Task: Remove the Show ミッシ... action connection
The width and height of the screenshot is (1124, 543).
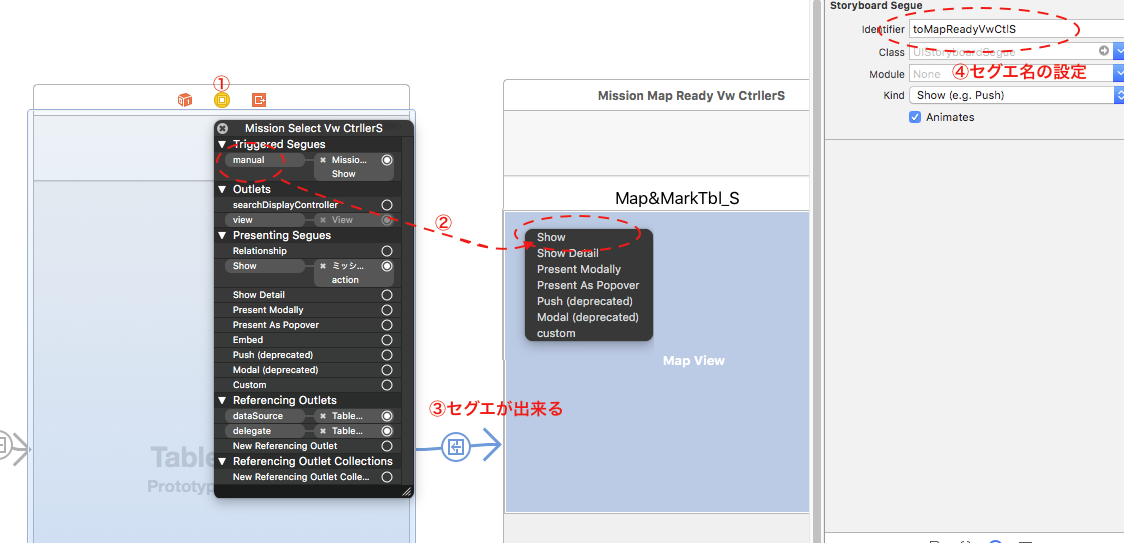Action: coord(323,265)
